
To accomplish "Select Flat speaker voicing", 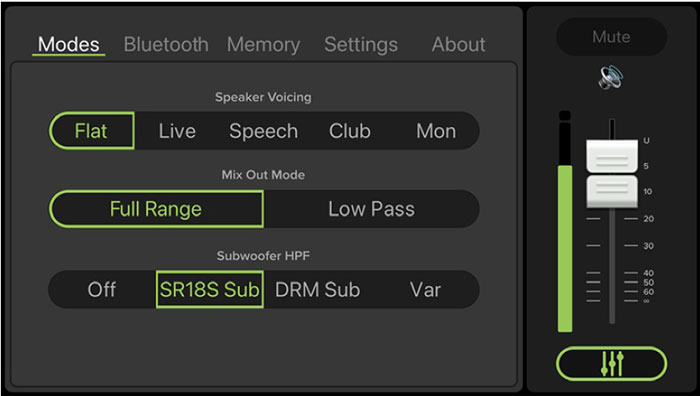I will [x=92, y=131].
